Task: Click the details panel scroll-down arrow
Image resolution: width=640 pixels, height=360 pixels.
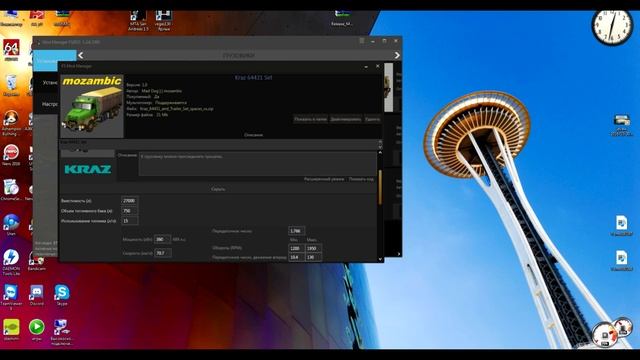Action: click(380, 258)
